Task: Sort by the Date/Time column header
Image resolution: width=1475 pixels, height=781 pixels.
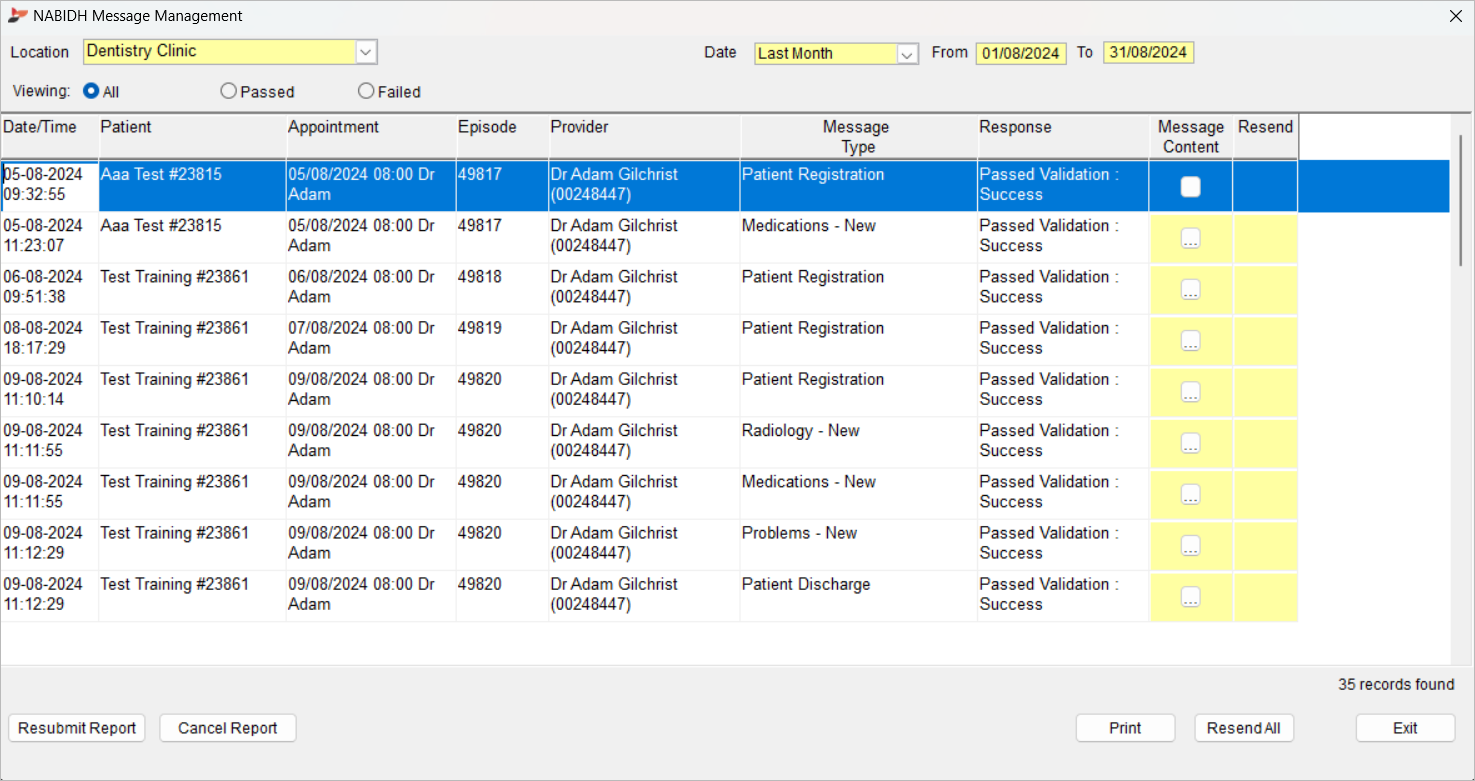Action: (x=49, y=137)
